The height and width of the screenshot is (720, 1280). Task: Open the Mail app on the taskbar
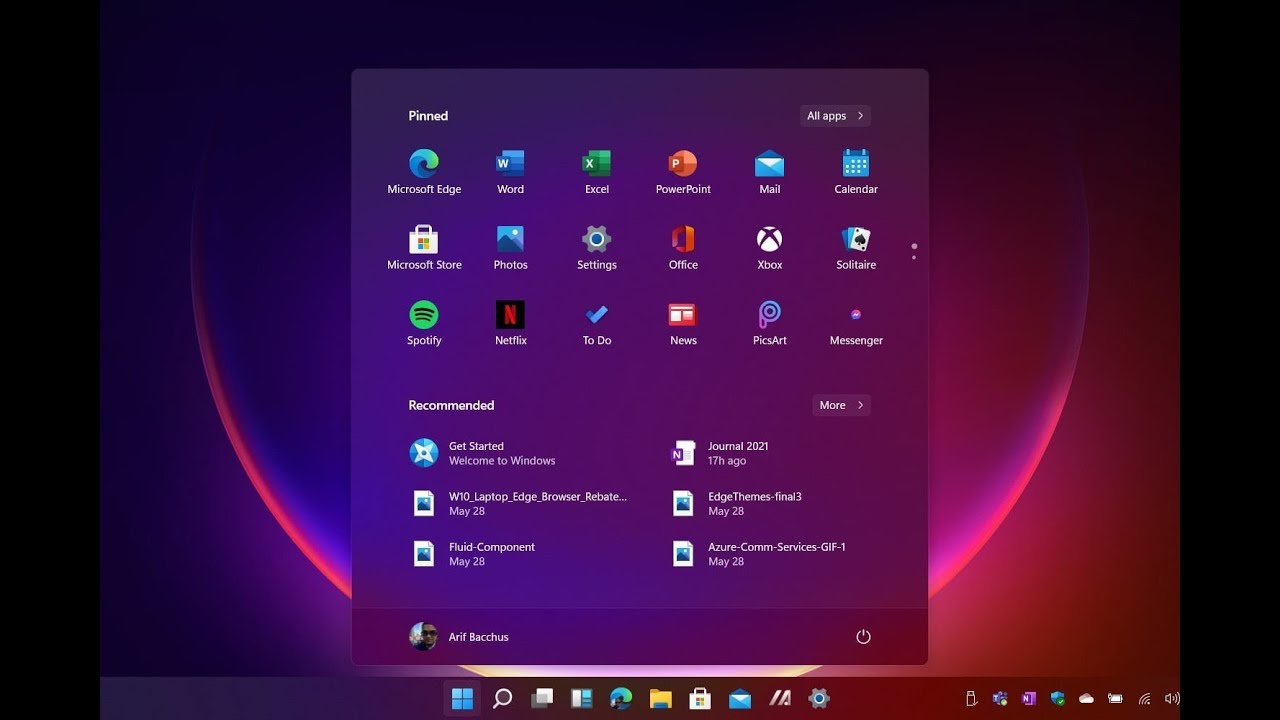pos(740,698)
